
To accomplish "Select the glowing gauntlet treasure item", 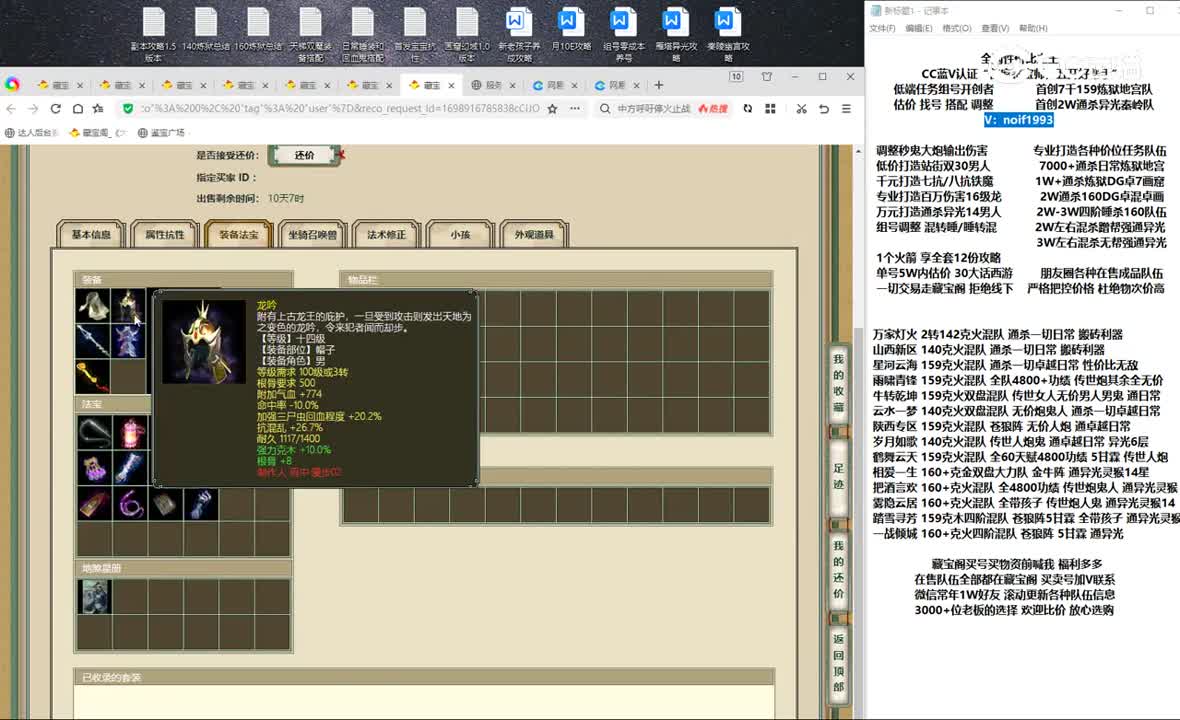I will coord(201,503).
